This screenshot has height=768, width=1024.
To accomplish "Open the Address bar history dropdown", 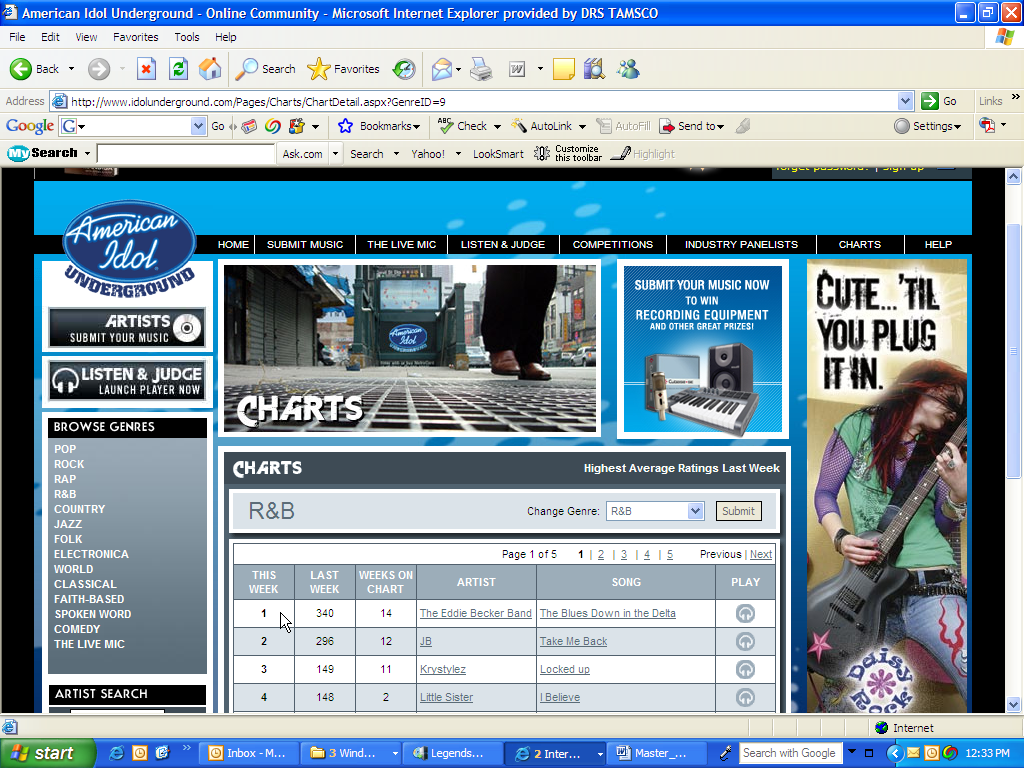I will 905,101.
